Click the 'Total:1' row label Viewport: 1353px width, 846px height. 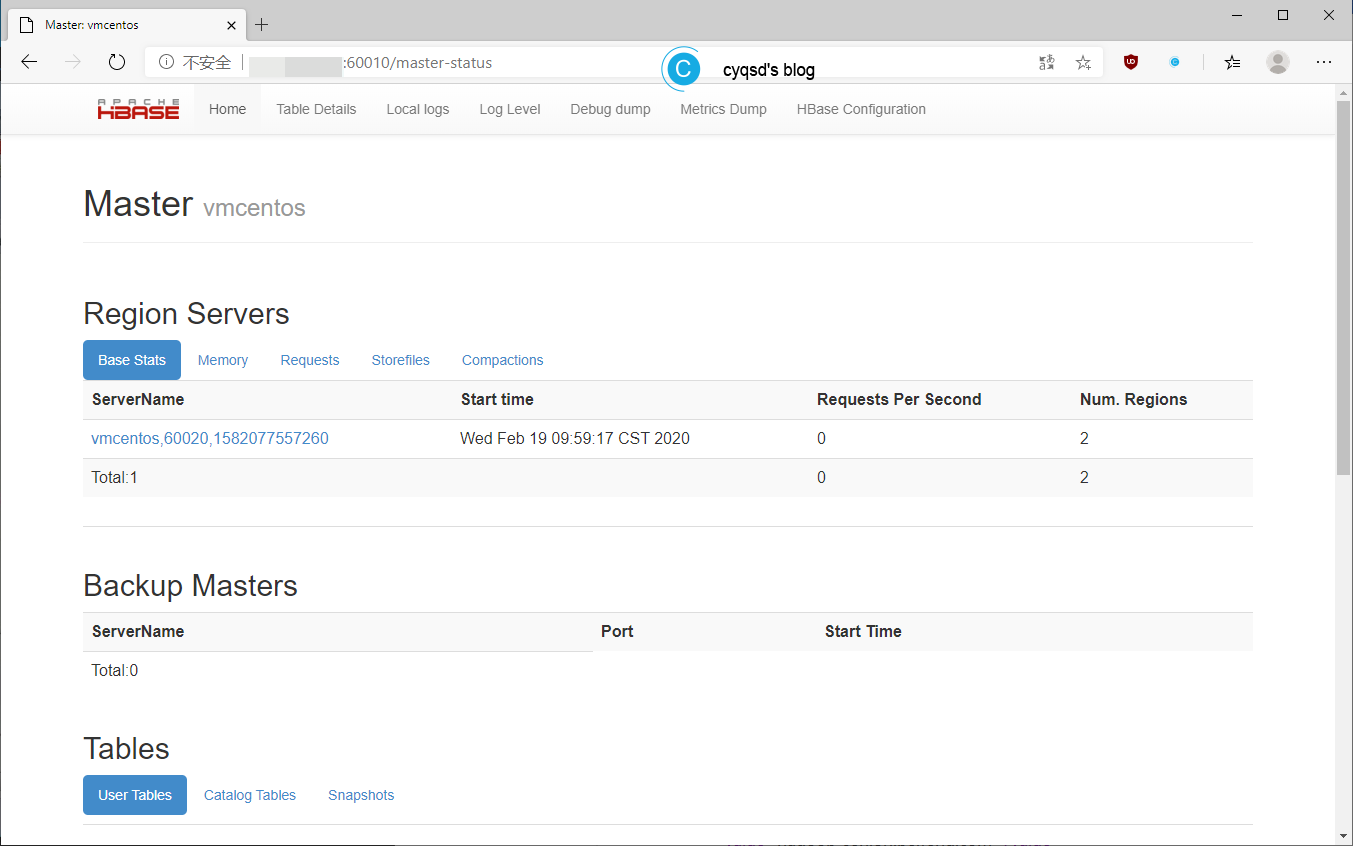point(115,477)
